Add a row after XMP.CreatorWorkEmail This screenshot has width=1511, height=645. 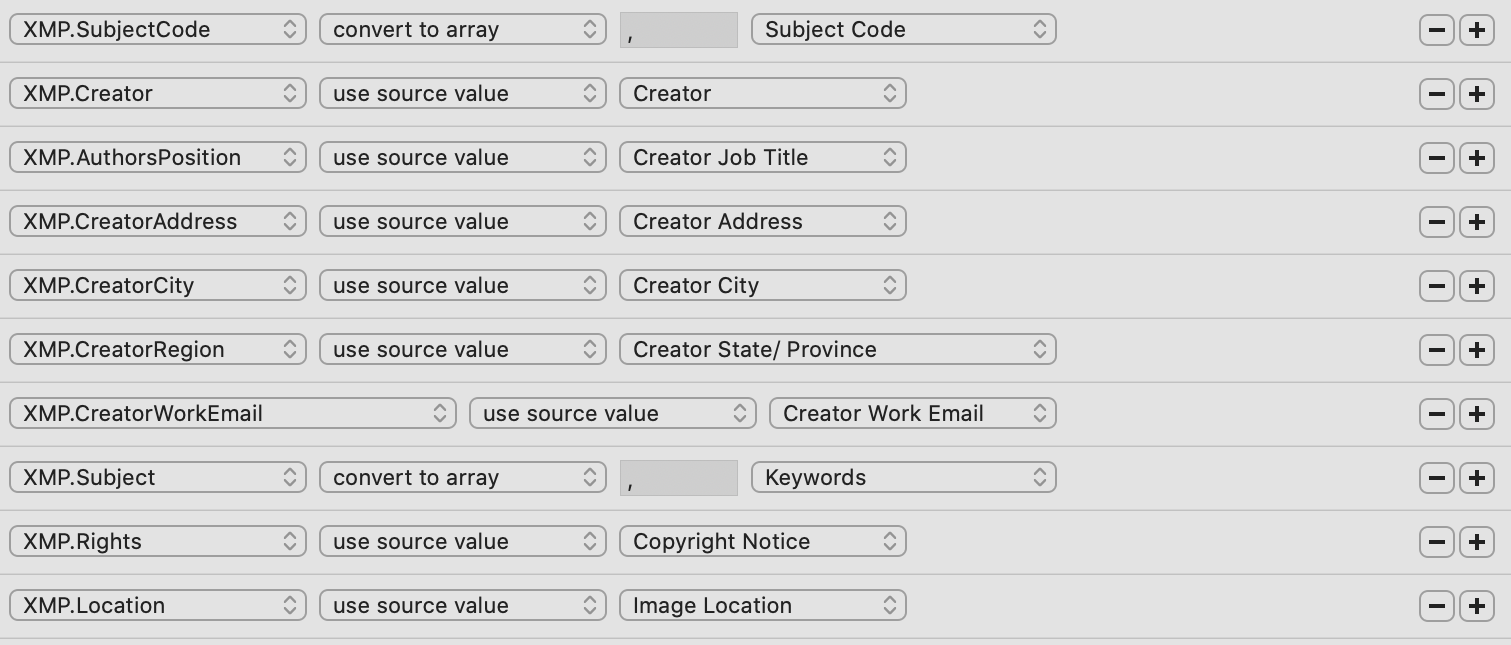click(x=1477, y=414)
